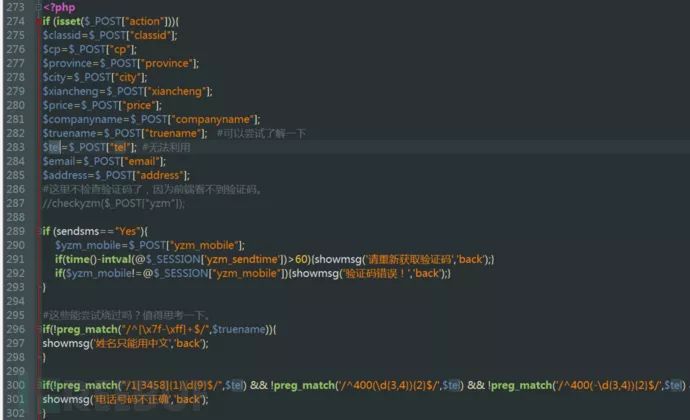Viewport: 690px width, 420px height.
Task: Click line number 283 in the gutter
Action: (16, 147)
